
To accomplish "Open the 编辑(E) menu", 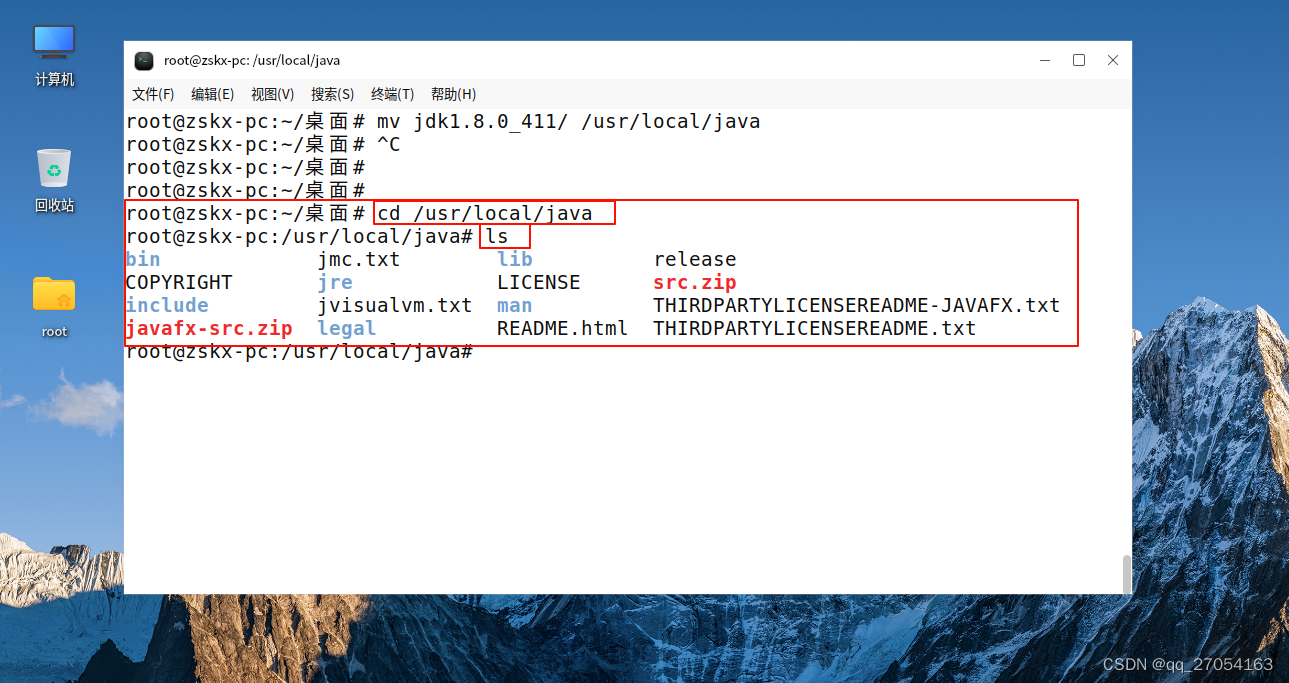I will point(212,94).
